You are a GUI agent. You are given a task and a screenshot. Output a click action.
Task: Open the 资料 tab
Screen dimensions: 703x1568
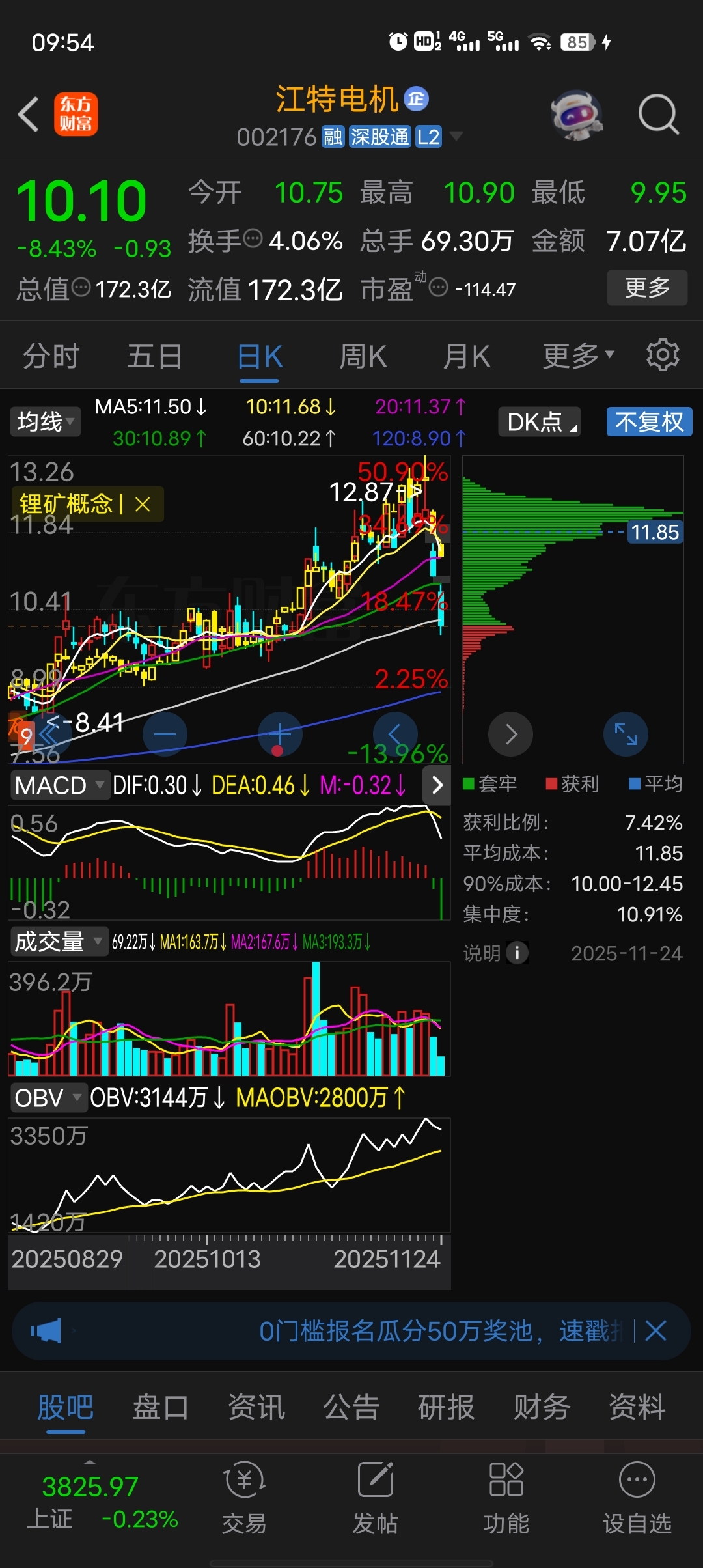click(x=637, y=1407)
